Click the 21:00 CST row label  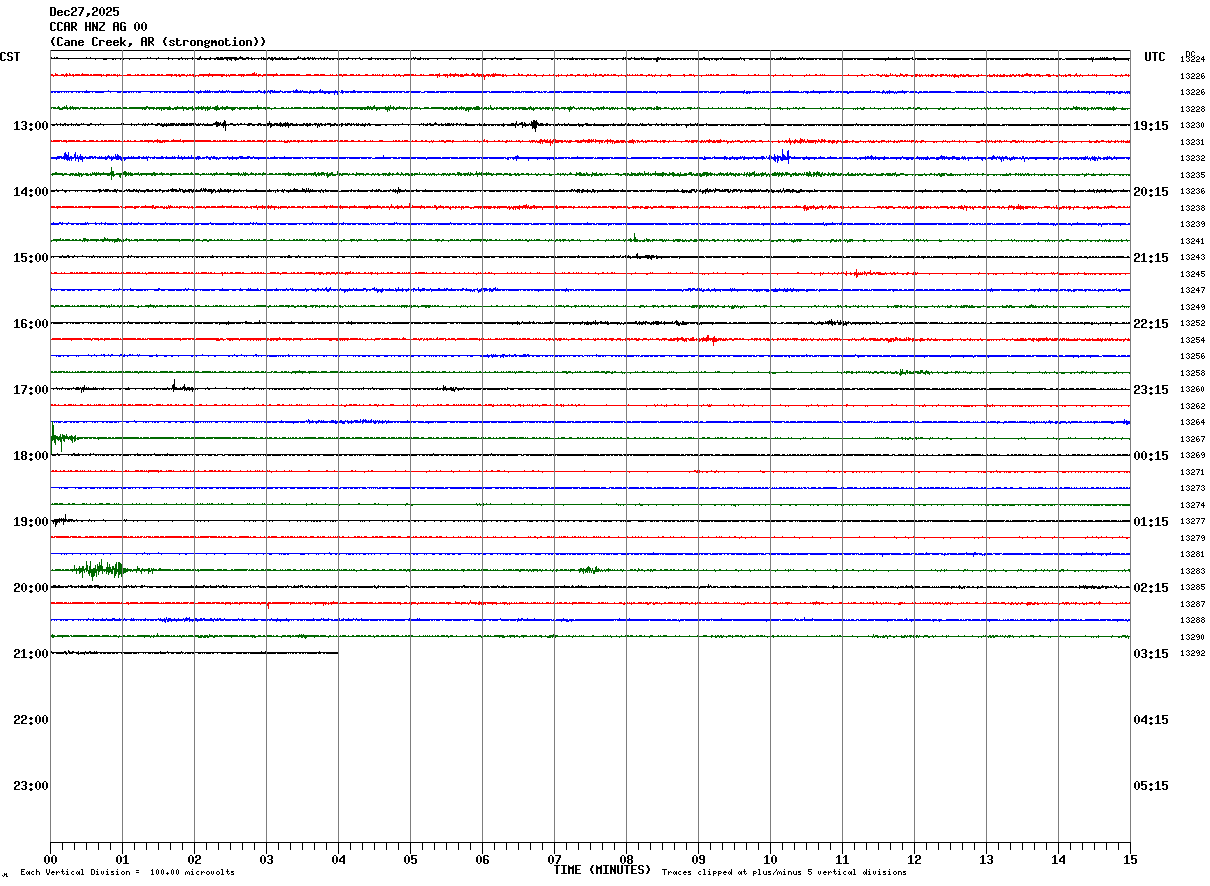tap(30, 654)
